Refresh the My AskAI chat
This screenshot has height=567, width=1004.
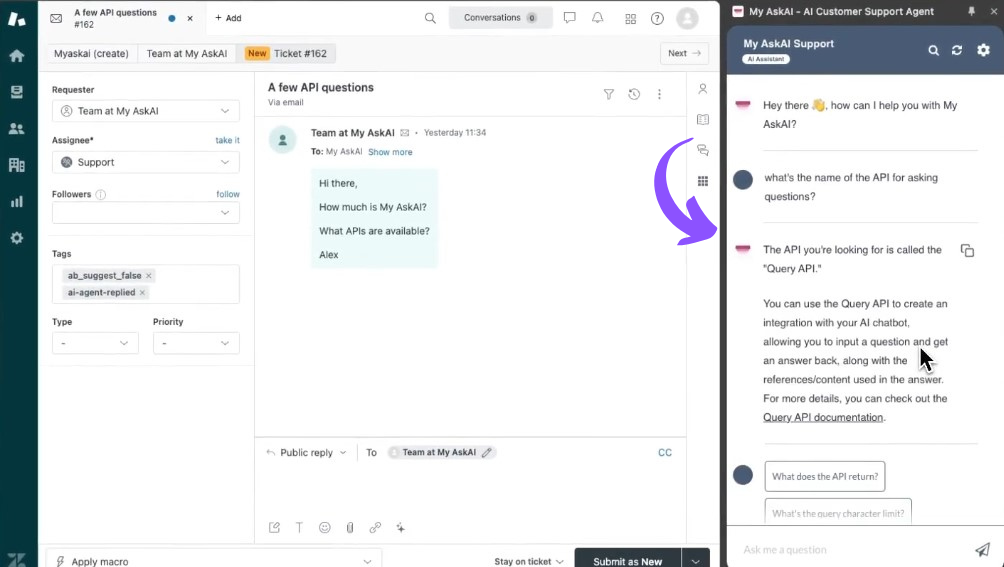(x=957, y=50)
